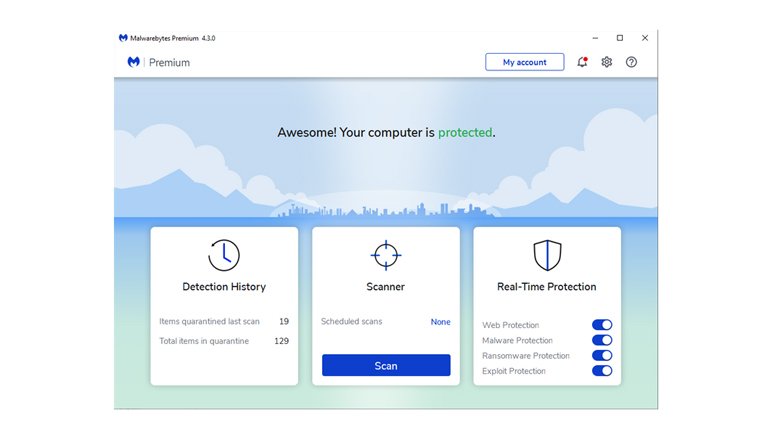Open the Detection History card title
The height and width of the screenshot is (434, 770).
224,287
